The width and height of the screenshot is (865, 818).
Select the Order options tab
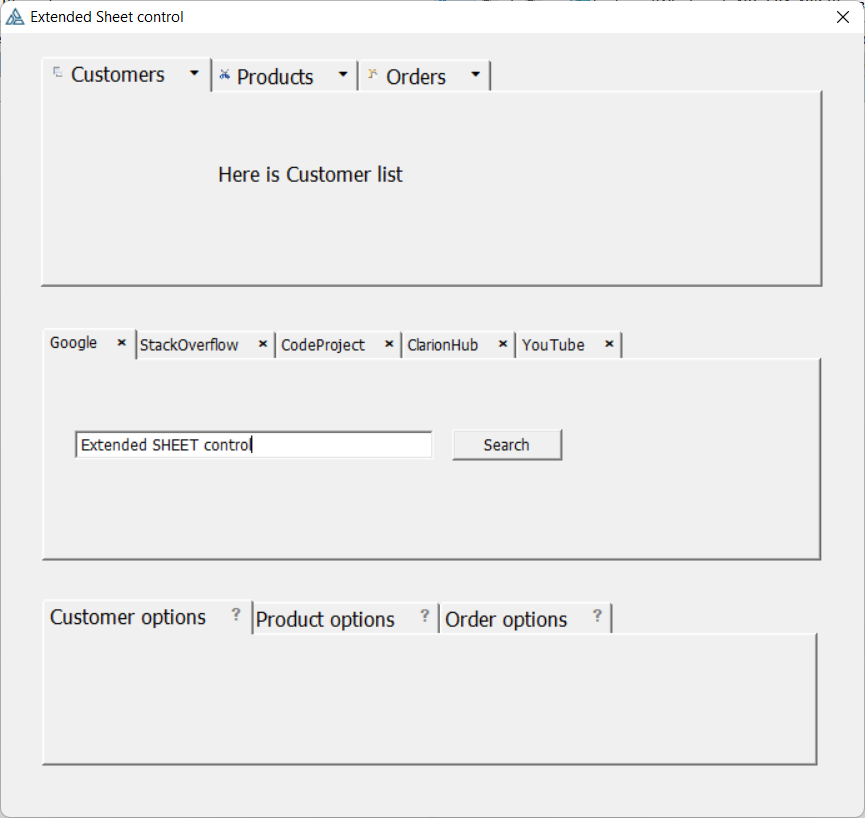(x=506, y=620)
